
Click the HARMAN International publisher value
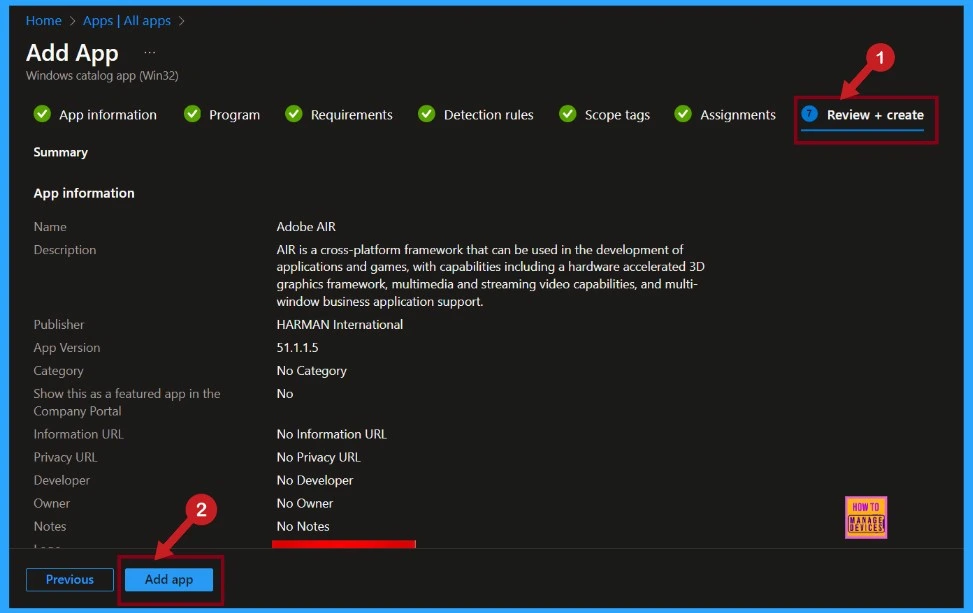click(x=339, y=324)
